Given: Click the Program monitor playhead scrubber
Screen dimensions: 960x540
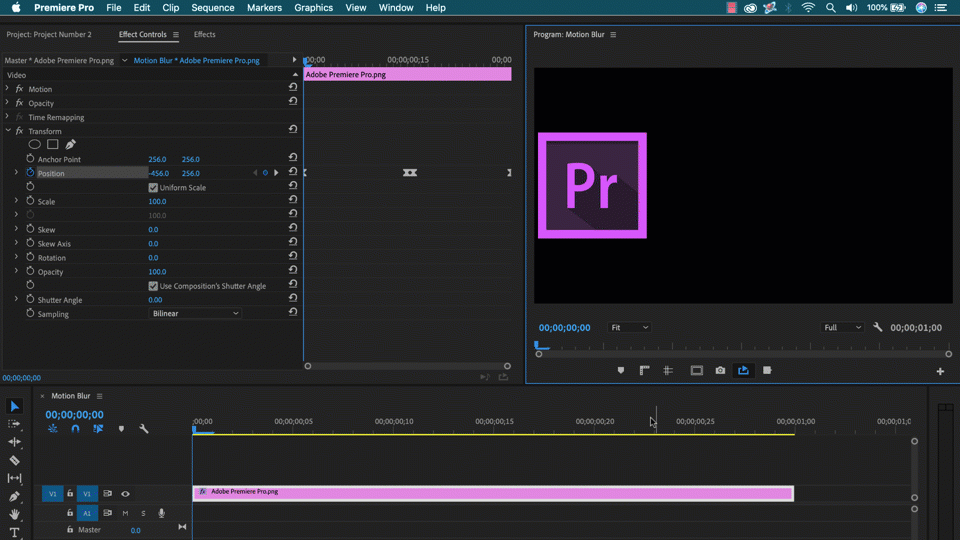Looking at the screenshot, I should (x=539, y=346).
